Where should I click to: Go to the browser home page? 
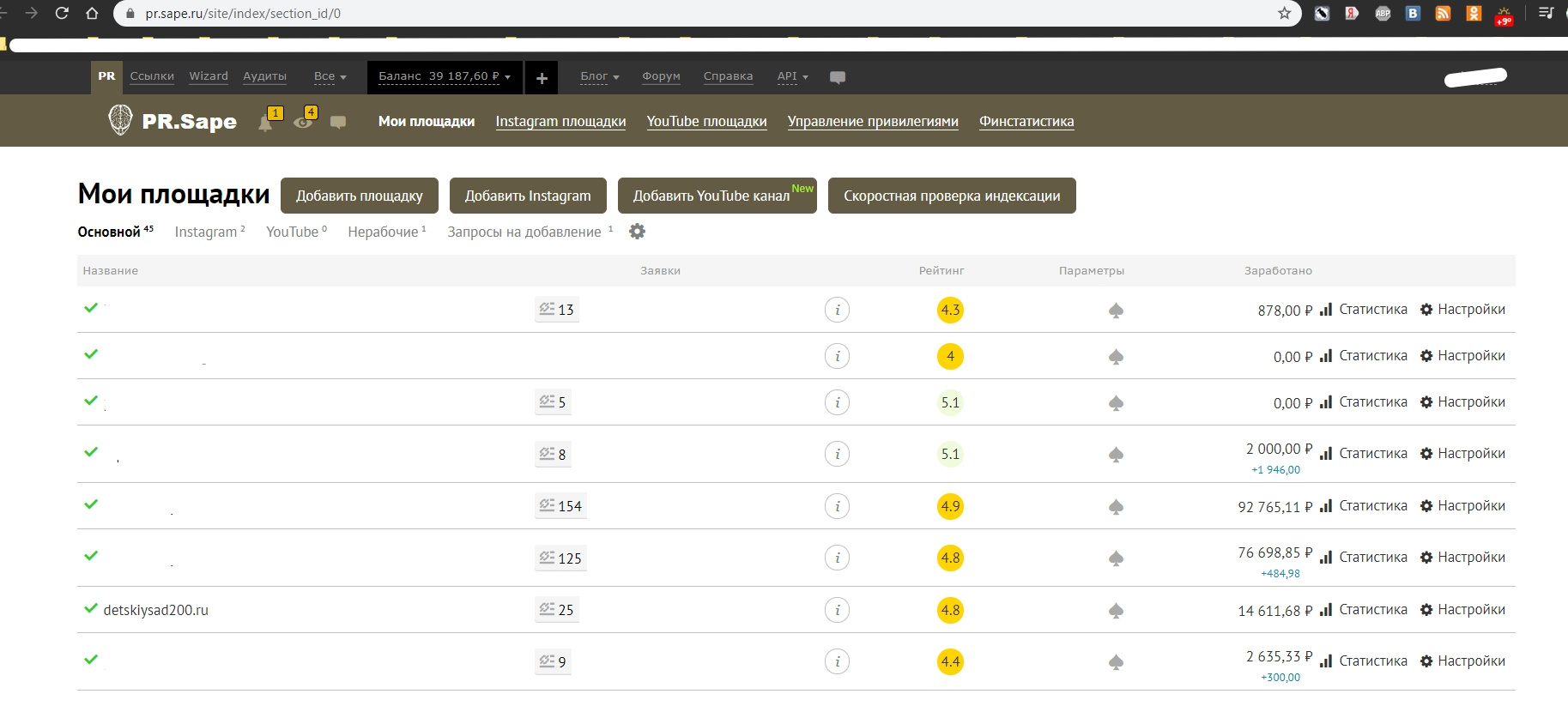(x=92, y=13)
